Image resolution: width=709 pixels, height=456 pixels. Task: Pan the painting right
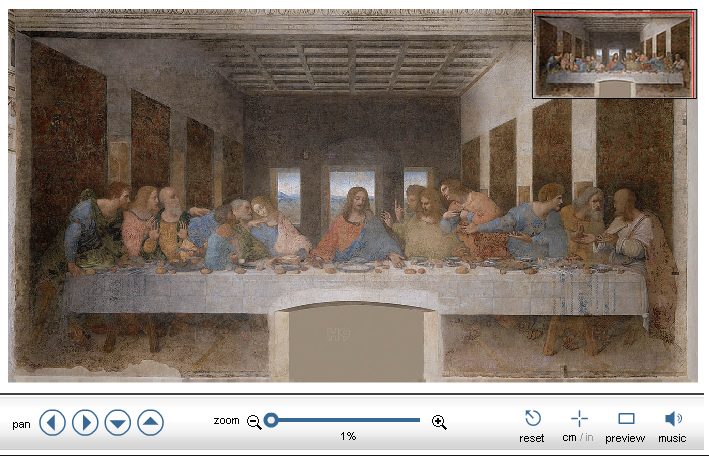[85, 423]
